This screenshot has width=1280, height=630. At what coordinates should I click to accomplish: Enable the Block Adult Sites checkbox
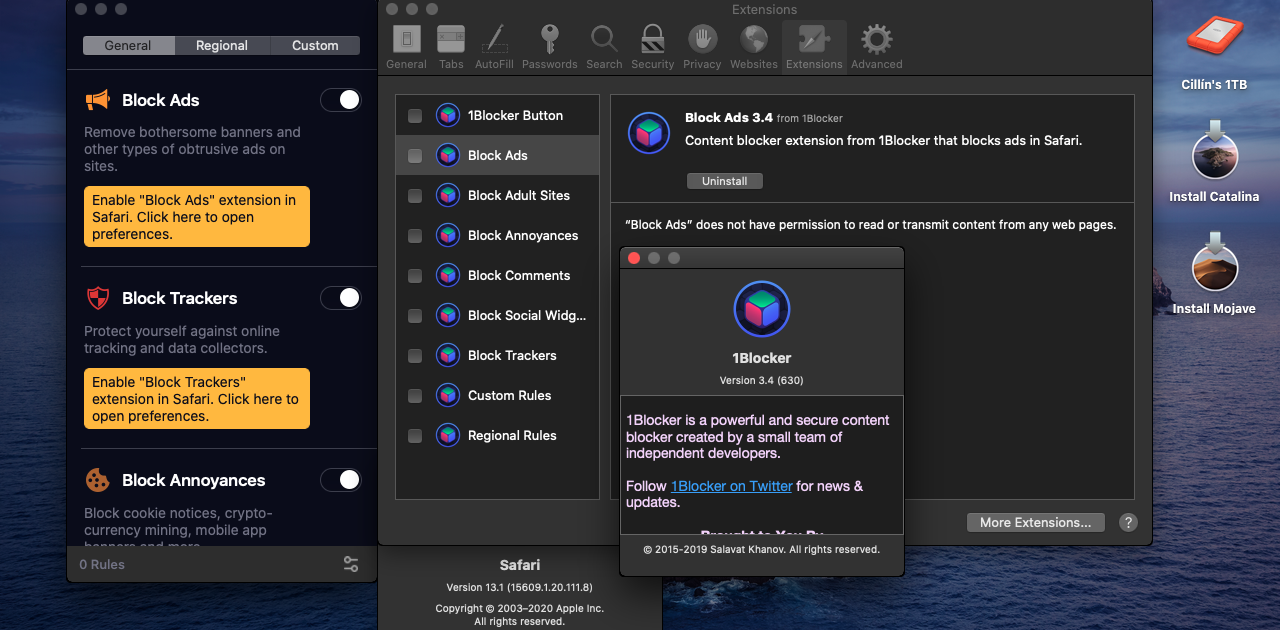(415, 196)
